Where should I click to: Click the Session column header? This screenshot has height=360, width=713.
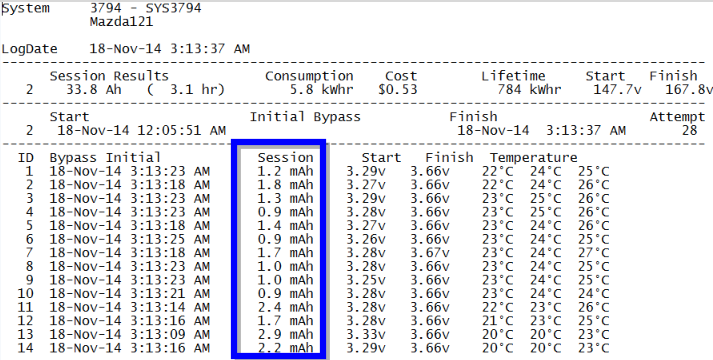click(285, 158)
